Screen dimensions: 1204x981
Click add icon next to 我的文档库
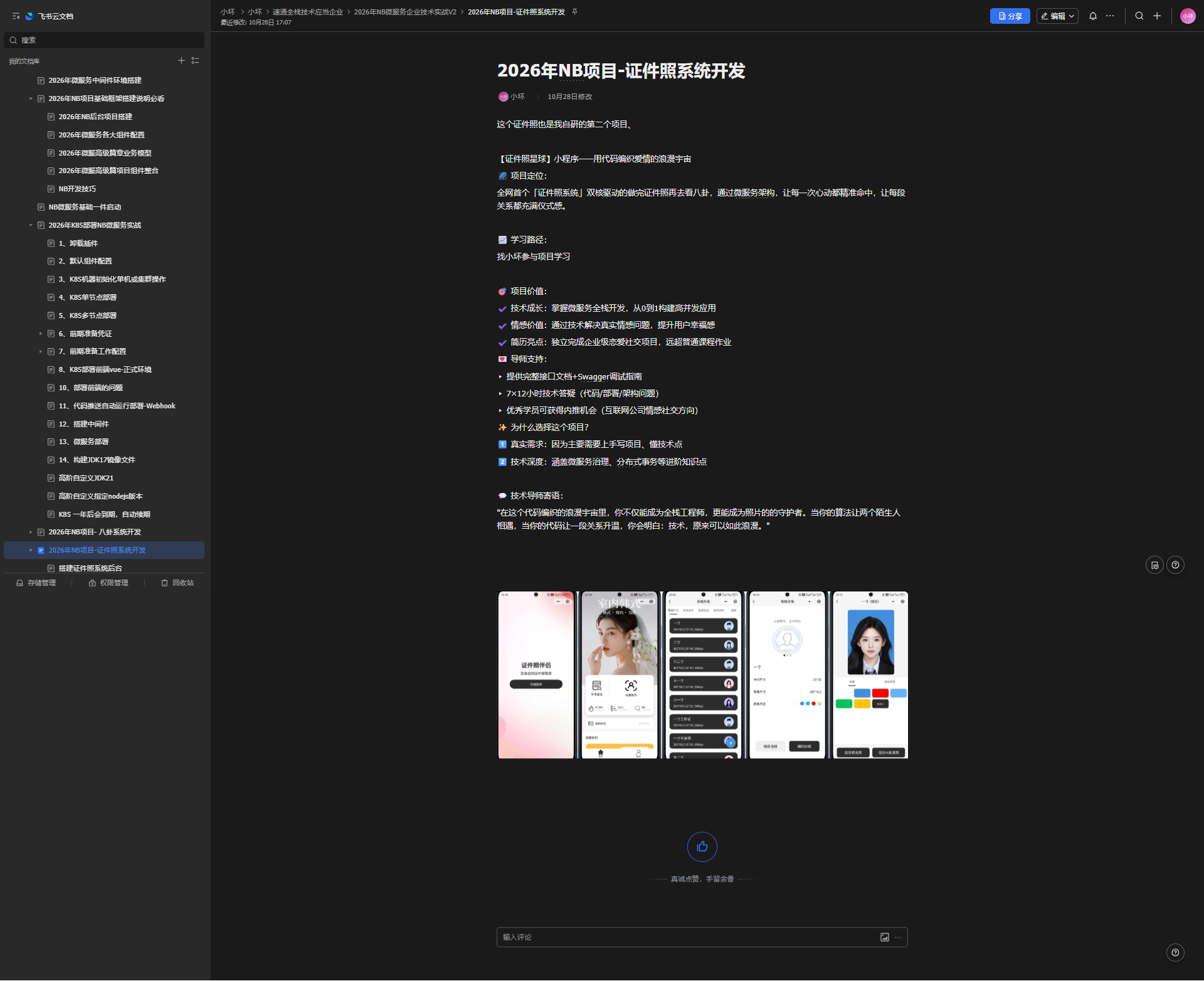pos(181,61)
